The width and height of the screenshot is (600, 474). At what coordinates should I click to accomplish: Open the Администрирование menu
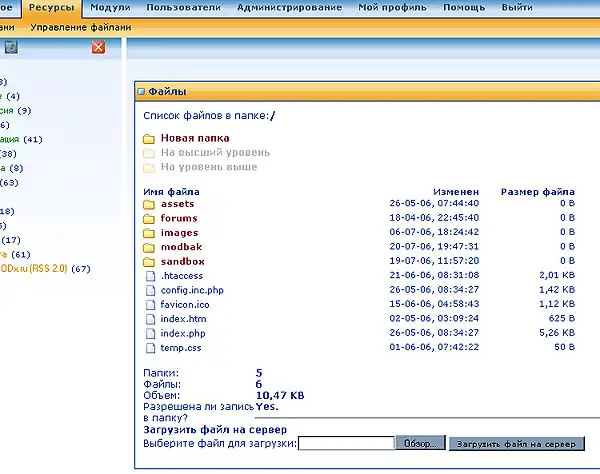click(x=288, y=8)
